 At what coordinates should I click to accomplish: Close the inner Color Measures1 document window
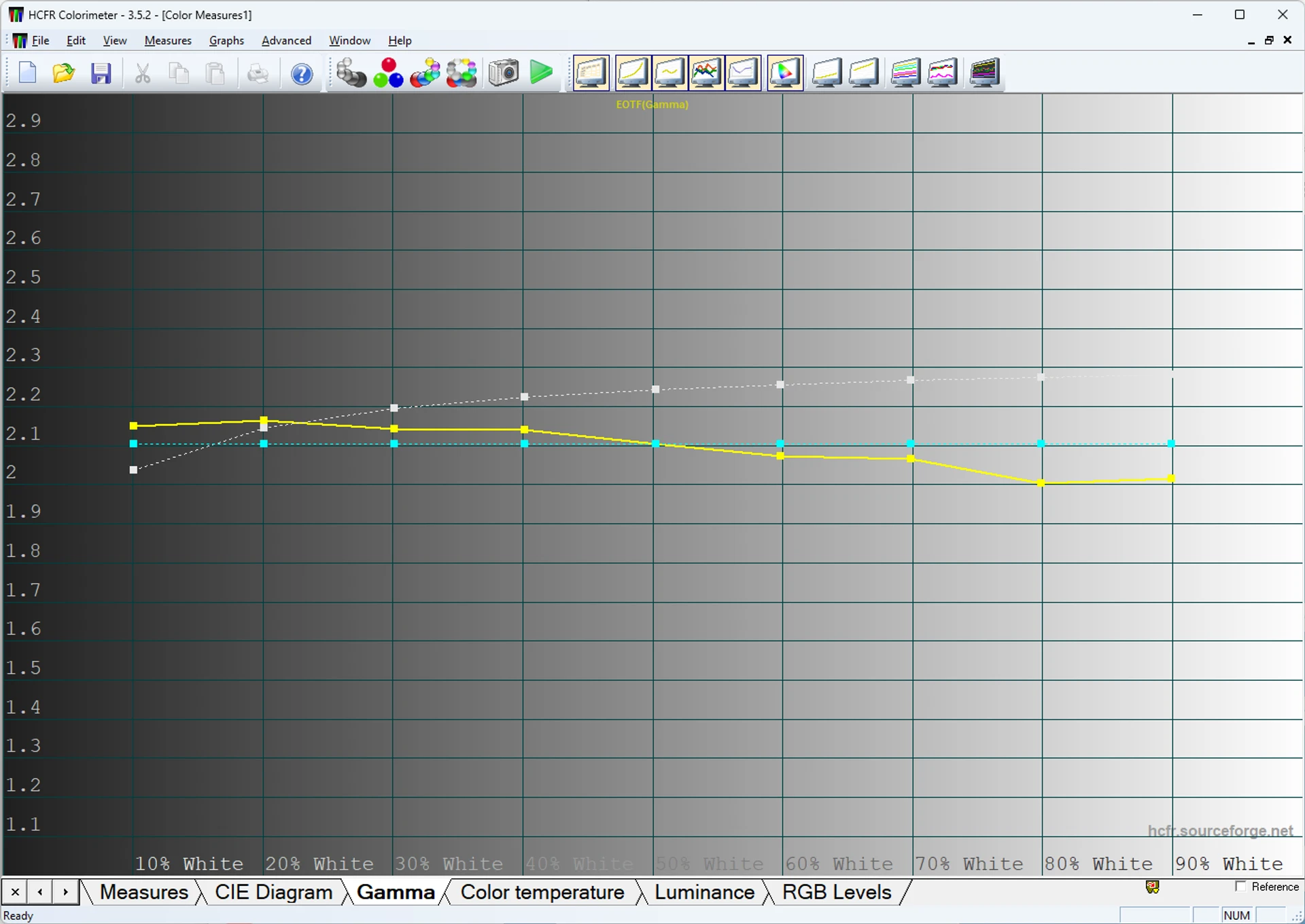tap(1287, 41)
